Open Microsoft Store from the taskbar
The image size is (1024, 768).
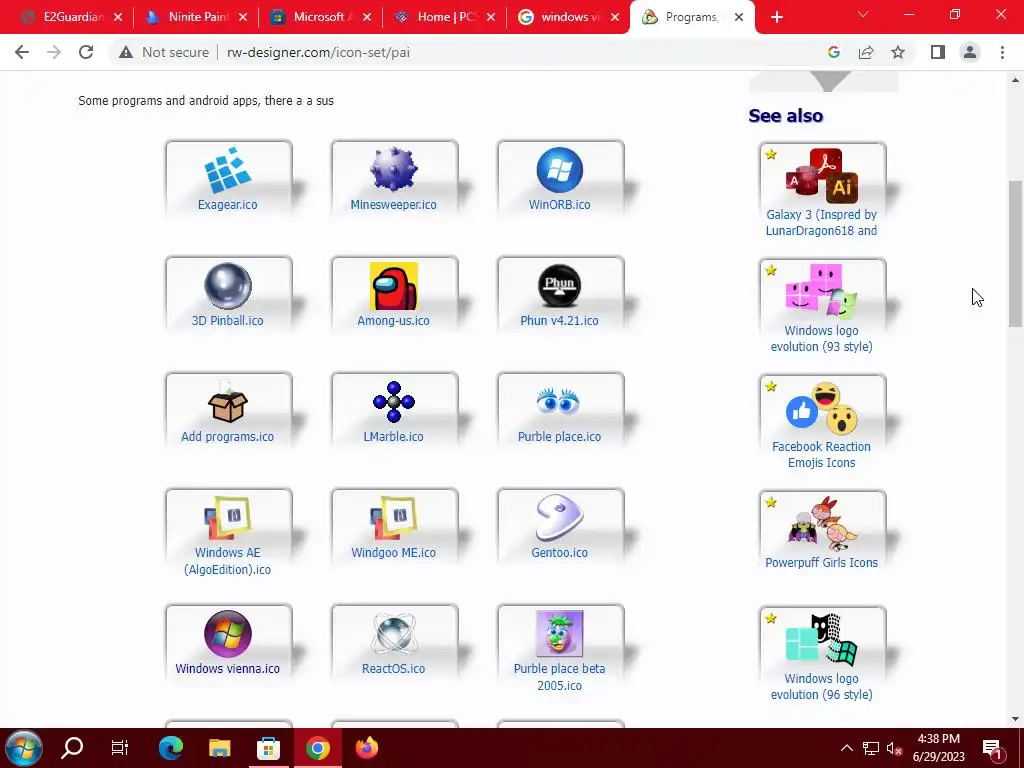point(268,748)
